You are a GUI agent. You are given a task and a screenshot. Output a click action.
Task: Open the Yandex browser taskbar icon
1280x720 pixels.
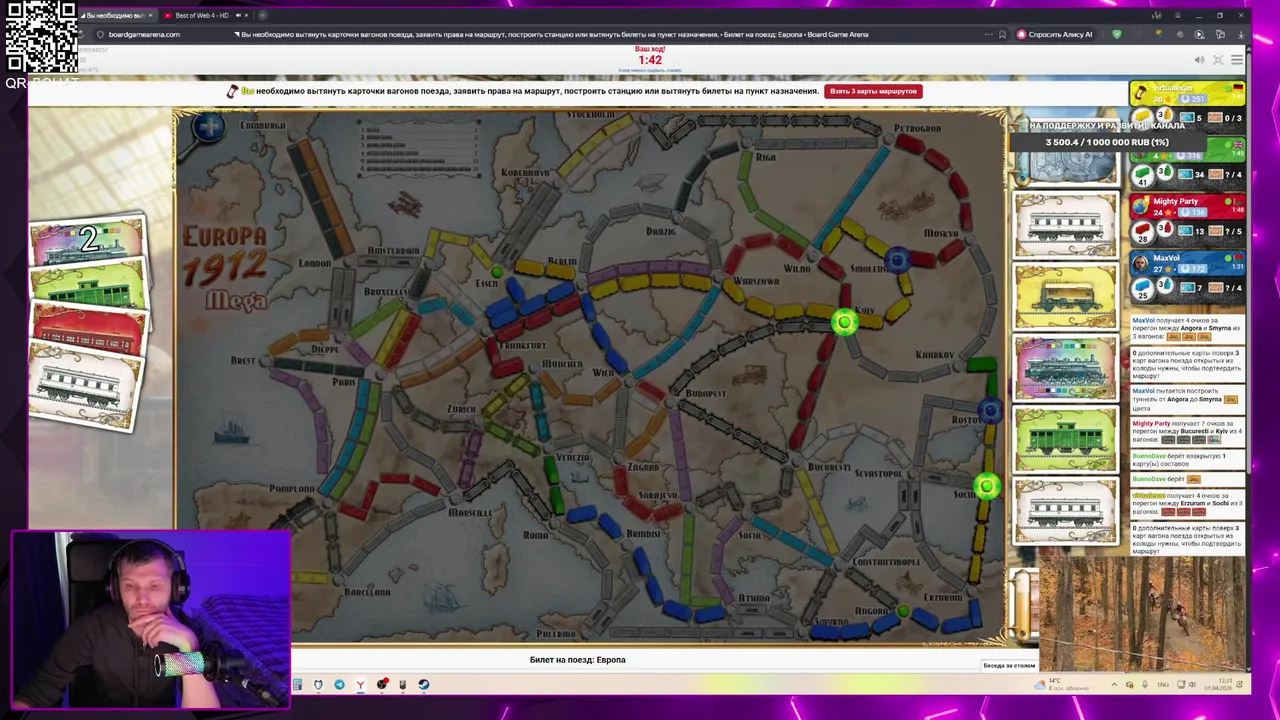[x=360, y=685]
